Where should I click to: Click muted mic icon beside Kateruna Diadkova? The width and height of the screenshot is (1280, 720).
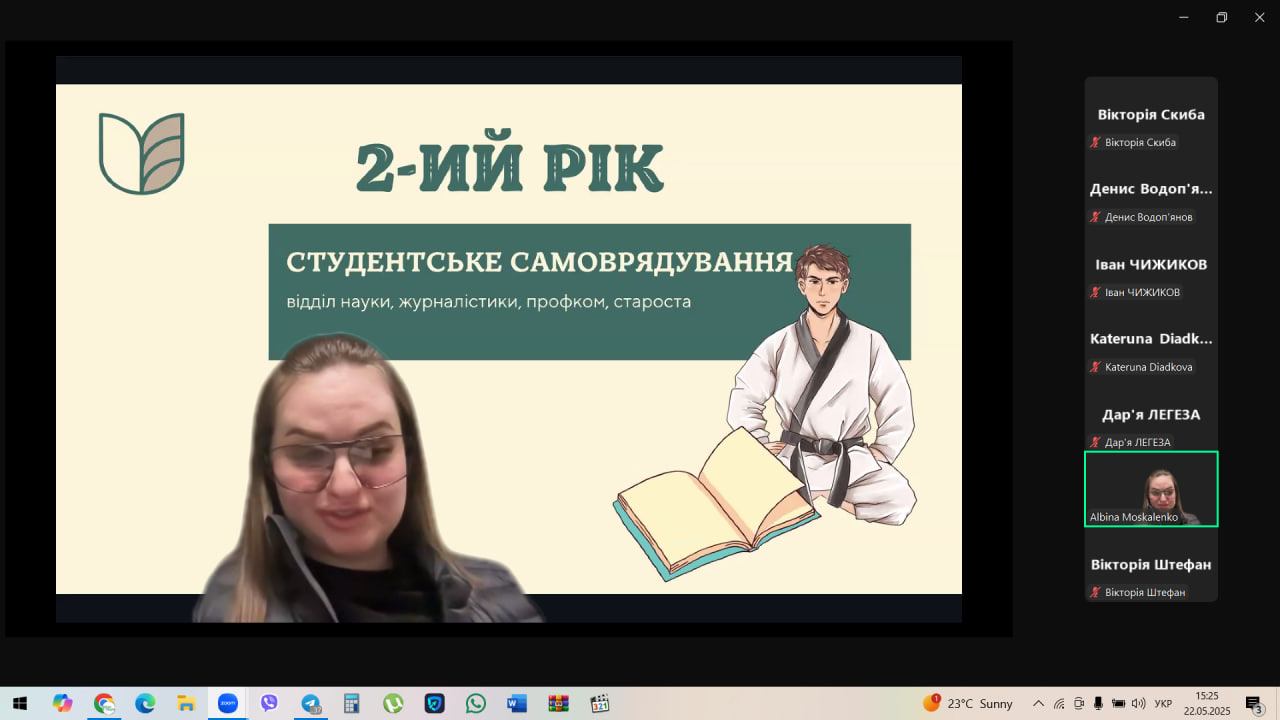click(x=1096, y=367)
